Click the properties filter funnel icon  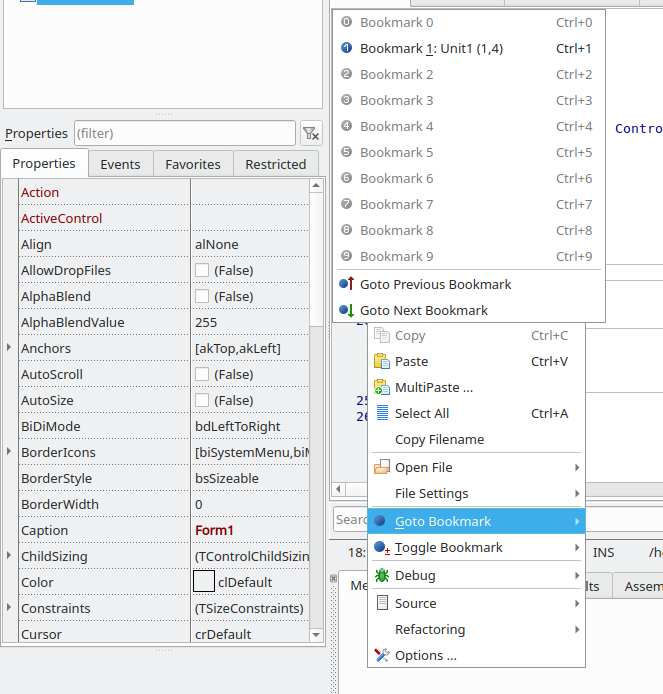tap(311, 133)
